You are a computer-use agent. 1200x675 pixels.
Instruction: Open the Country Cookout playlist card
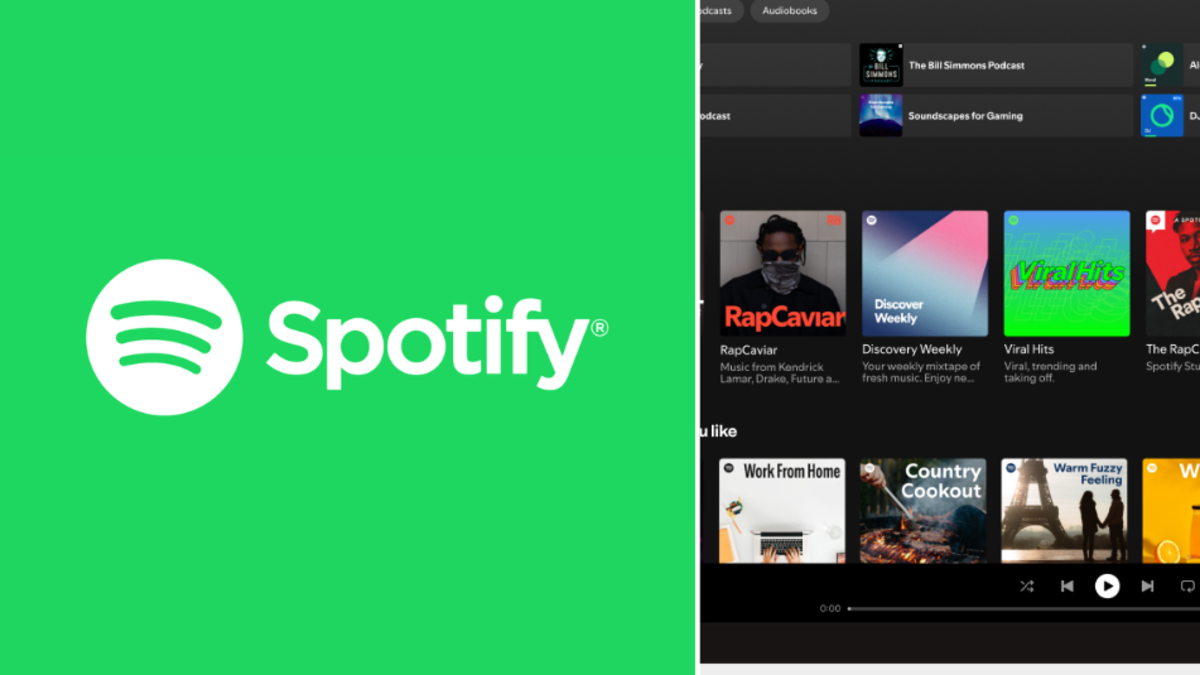925,510
